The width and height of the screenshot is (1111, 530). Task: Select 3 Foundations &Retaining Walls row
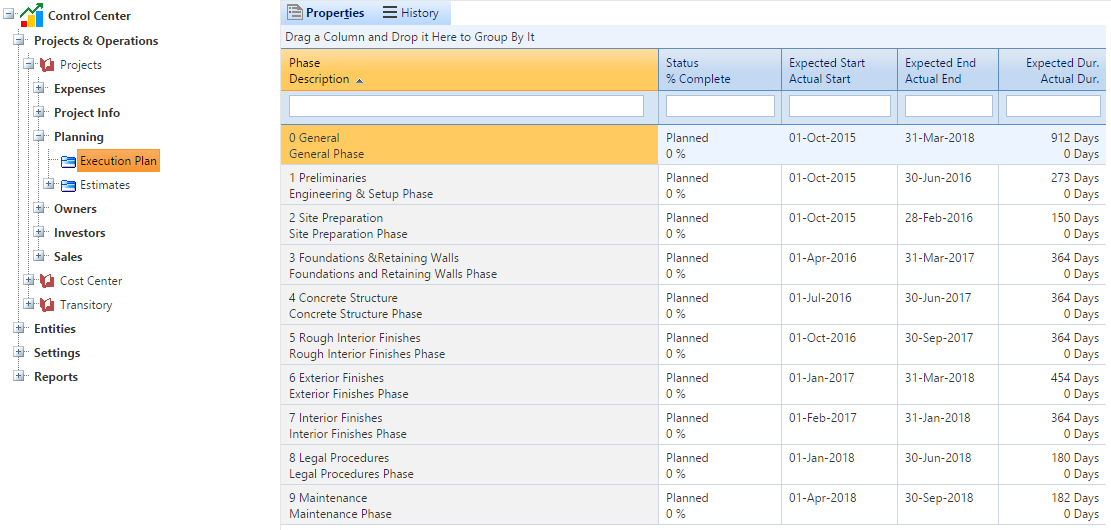tap(695, 265)
